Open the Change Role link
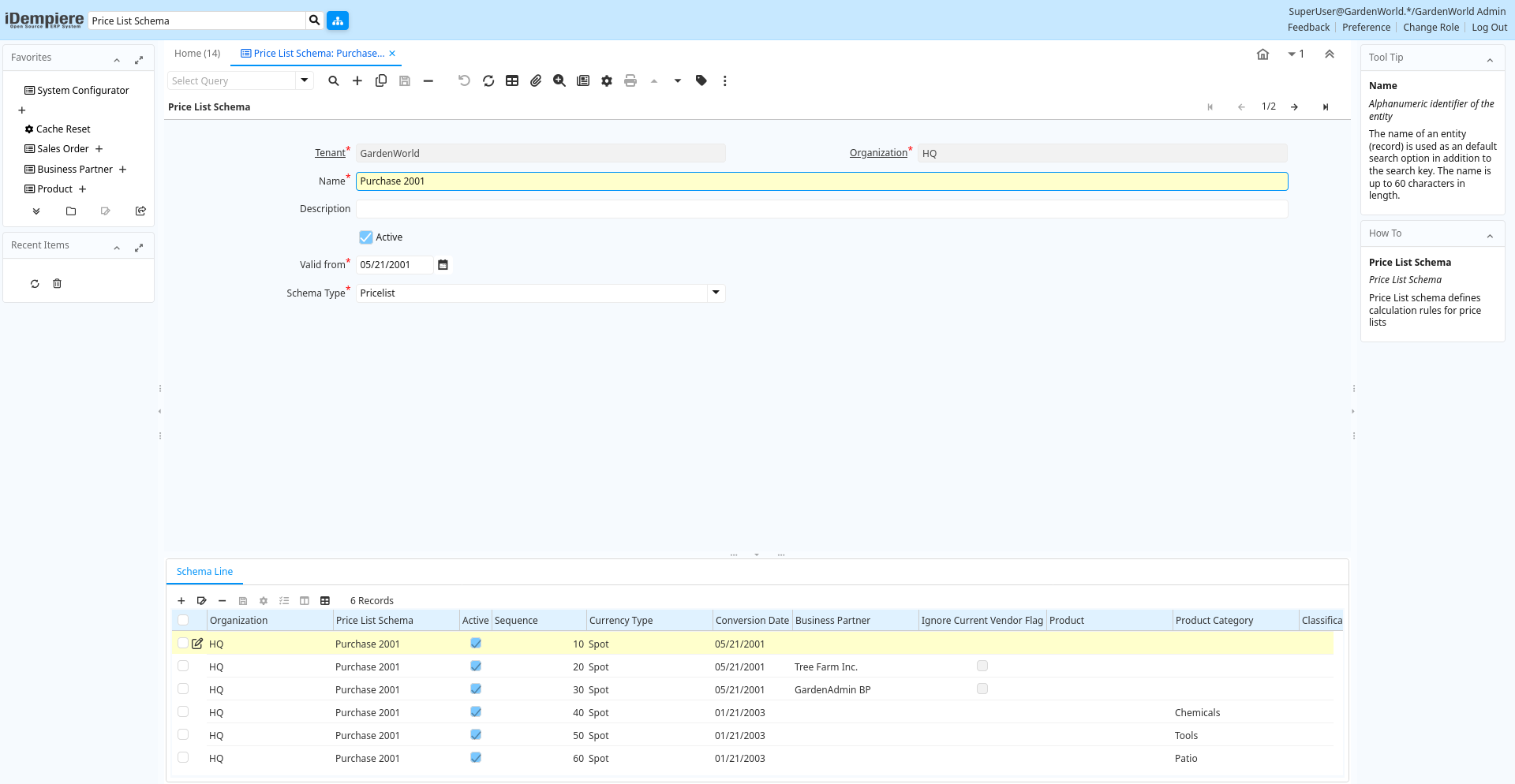This screenshot has height=784, width=1515. 1431,28
